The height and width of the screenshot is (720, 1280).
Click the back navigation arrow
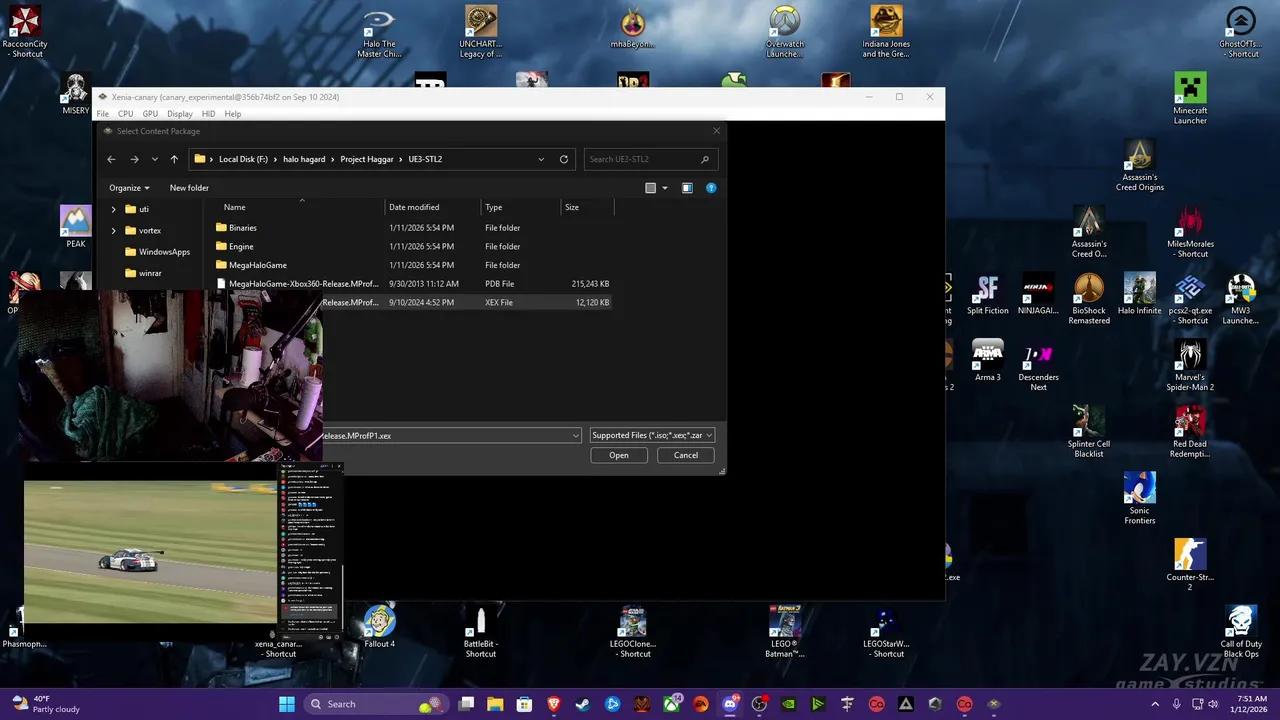click(111, 159)
